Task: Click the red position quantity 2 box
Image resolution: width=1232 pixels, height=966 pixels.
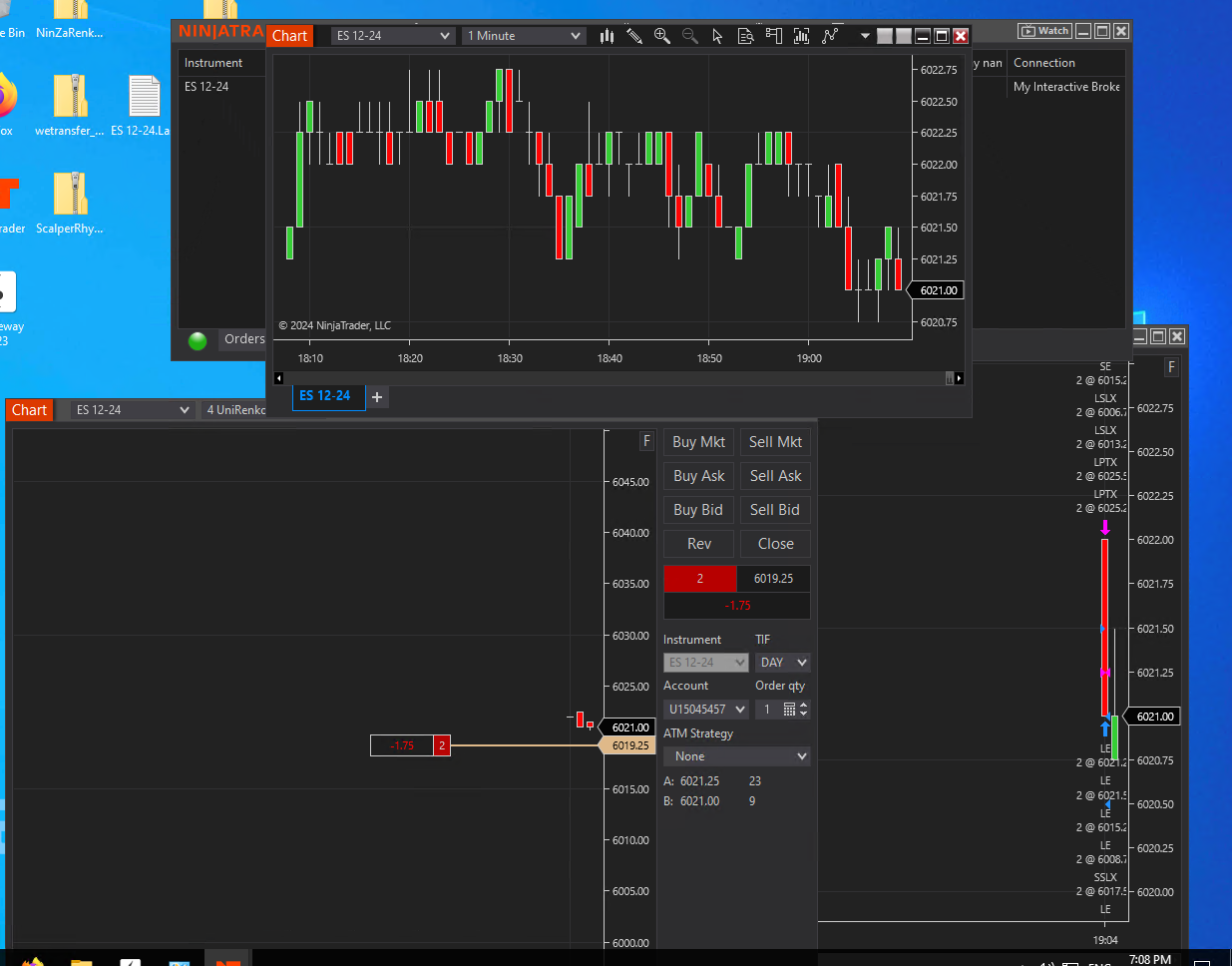Action: click(x=700, y=579)
